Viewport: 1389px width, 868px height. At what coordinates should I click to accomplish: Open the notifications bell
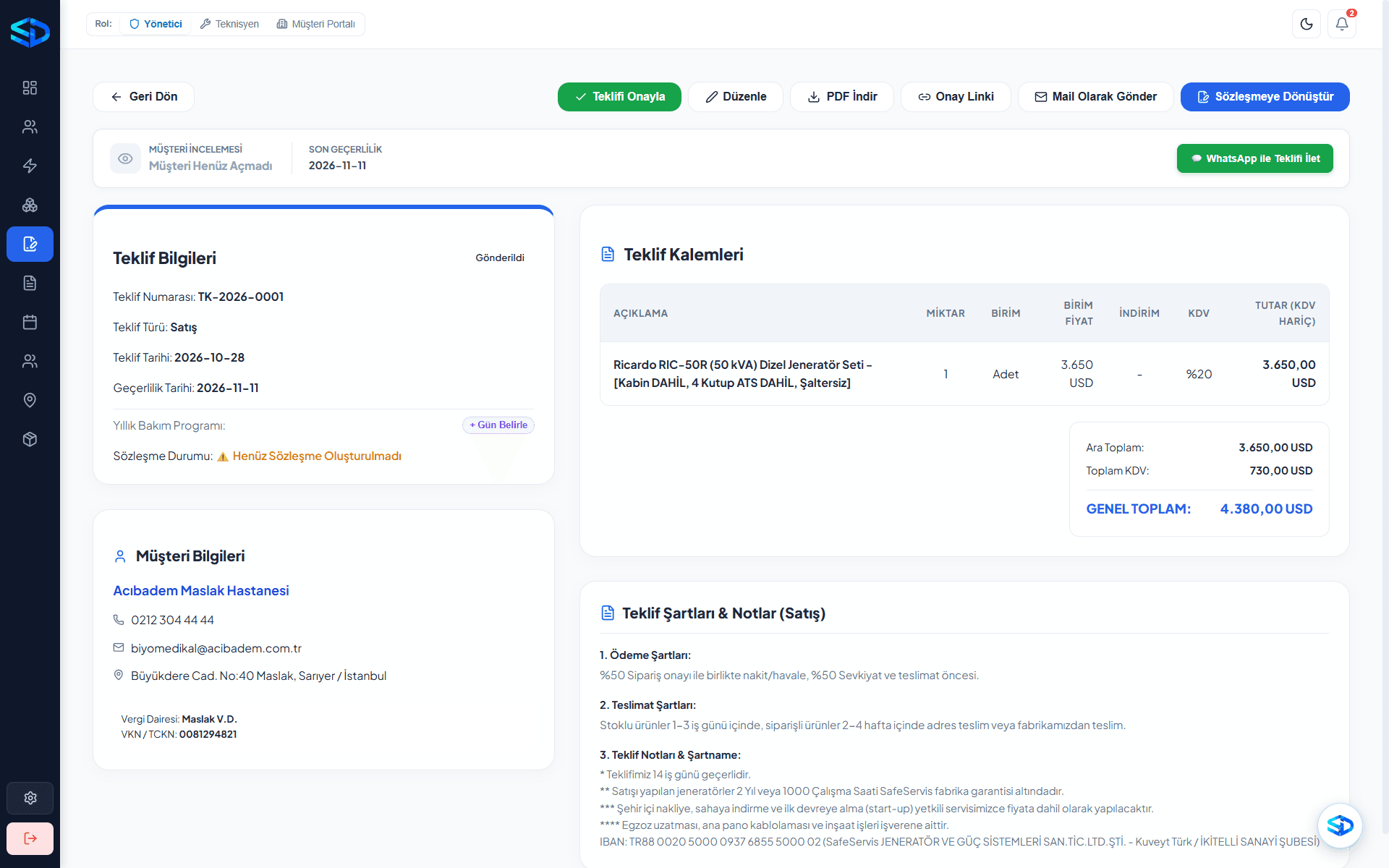(x=1342, y=24)
